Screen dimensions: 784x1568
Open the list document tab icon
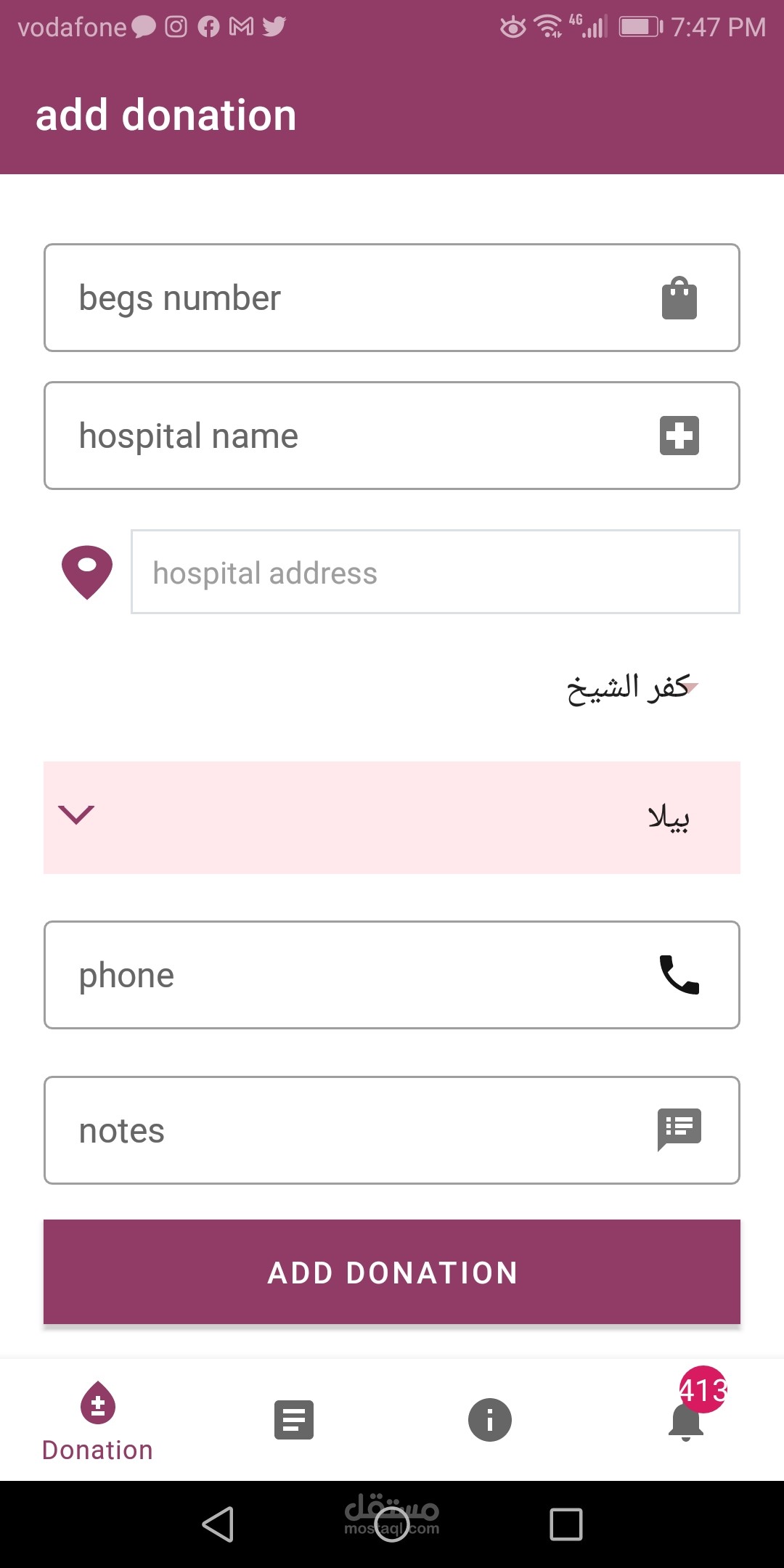click(294, 1420)
